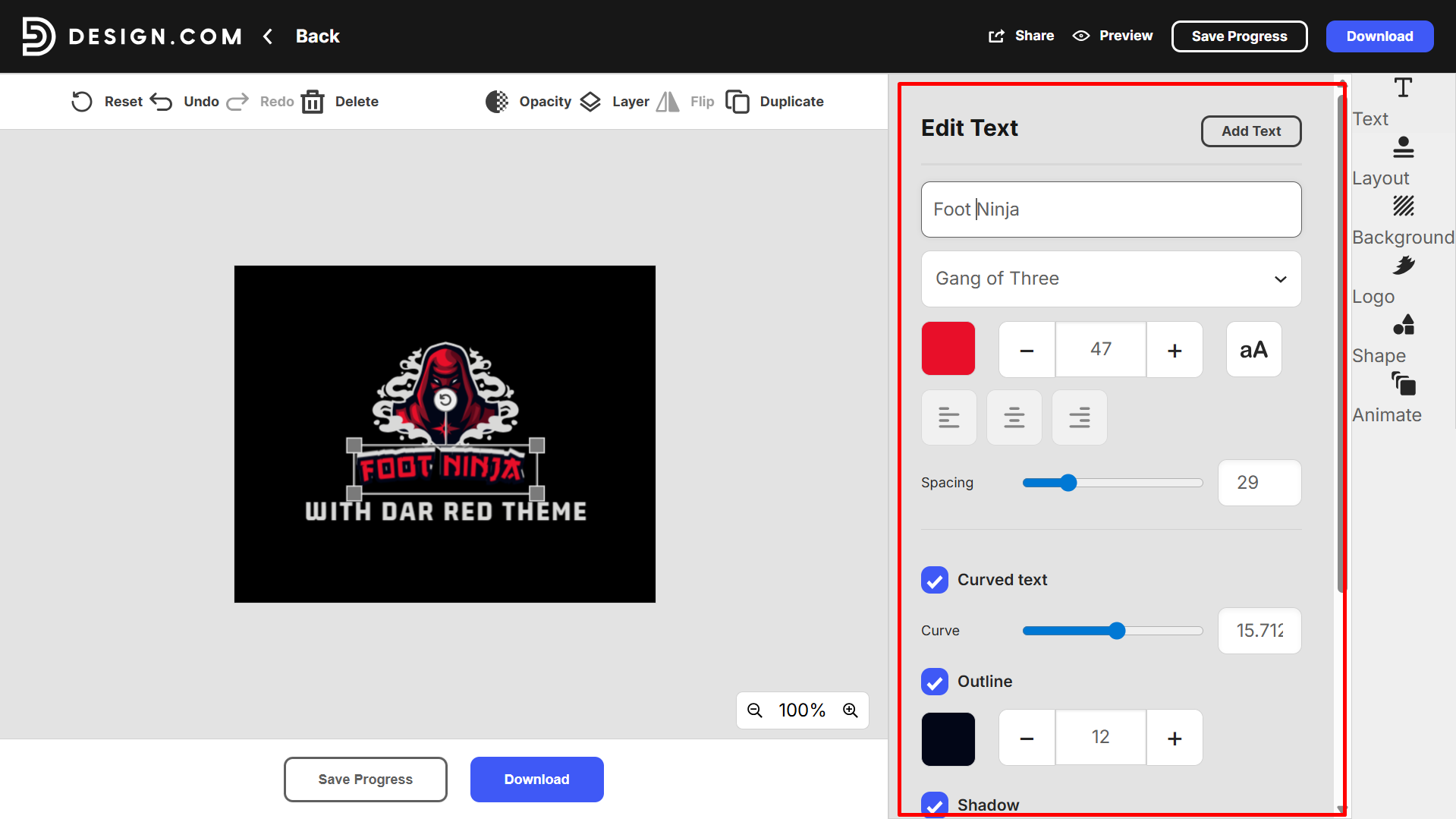Enable Curved text
Screen dimensions: 1456x819
click(x=934, y=580)
